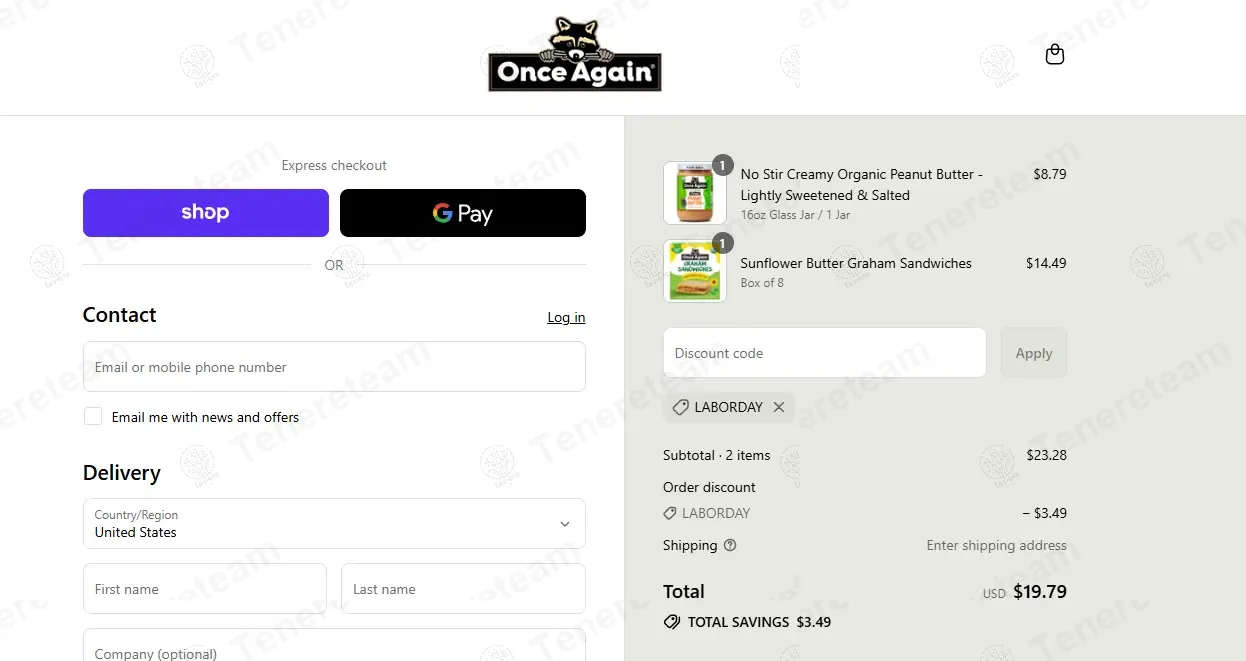Focus the Discount code field
This screenshot has width=1246, height=661.
pos(825,353)
